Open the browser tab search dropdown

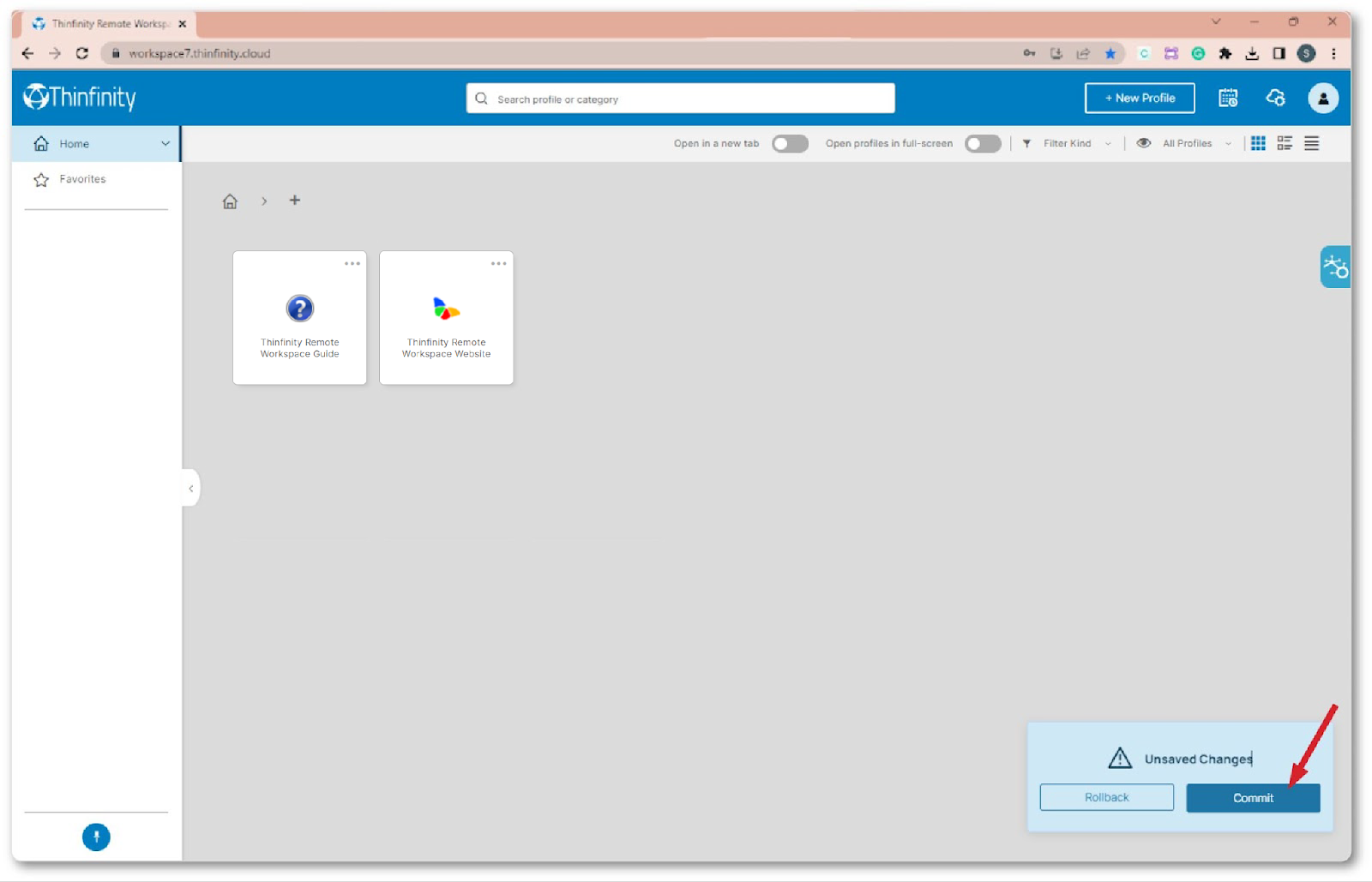point(1216,21)
